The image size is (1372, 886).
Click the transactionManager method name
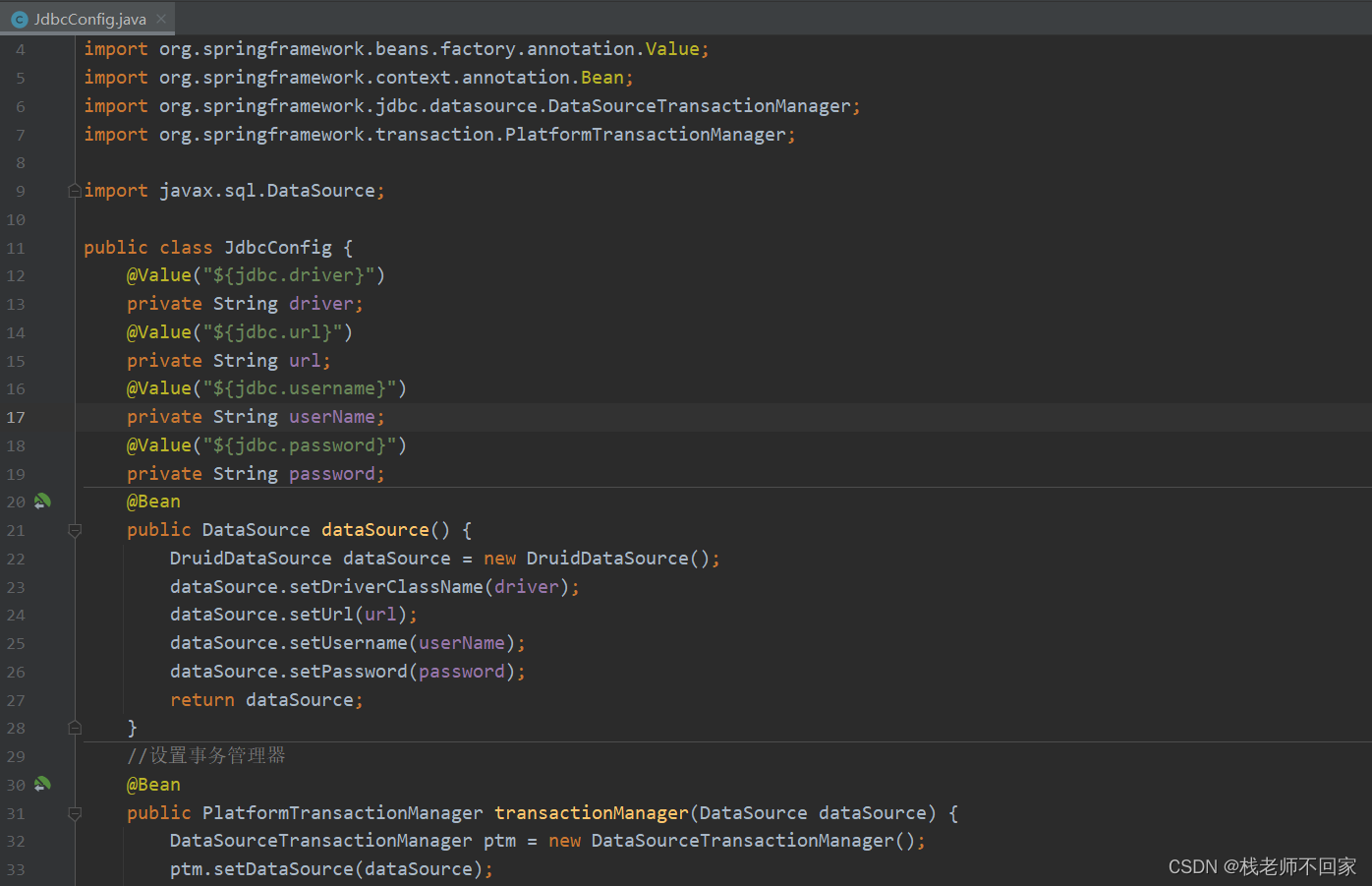(592, 813)
